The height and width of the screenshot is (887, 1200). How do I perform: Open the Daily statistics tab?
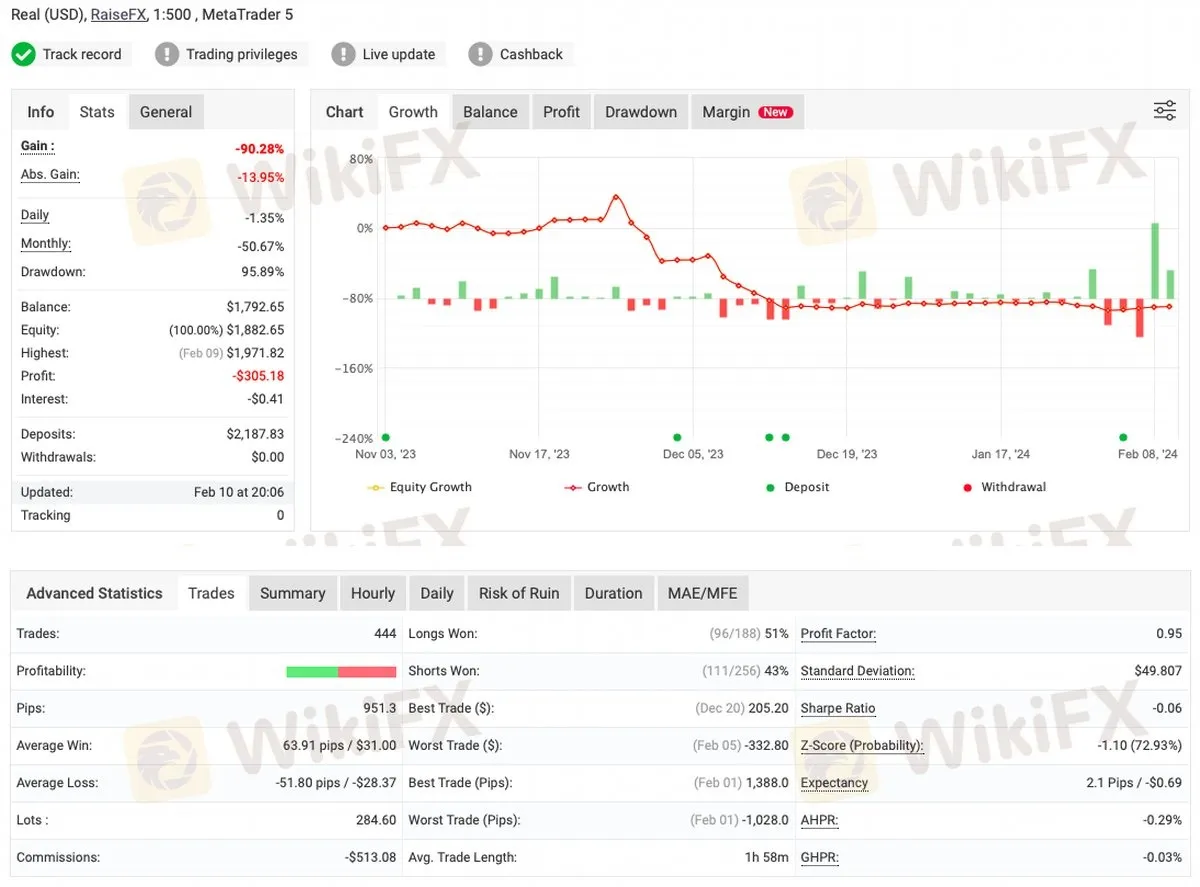[437, 593]
